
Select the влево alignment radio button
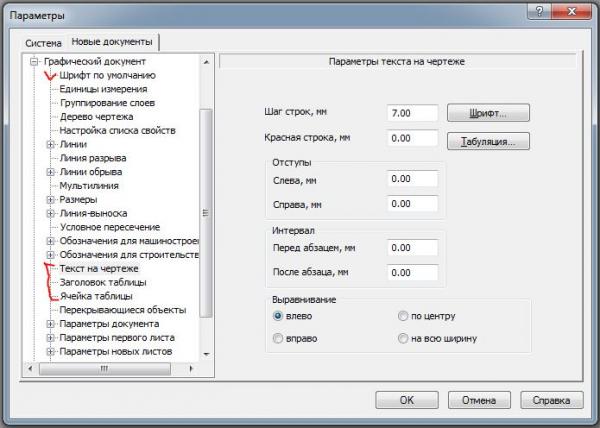coord(278,316)
